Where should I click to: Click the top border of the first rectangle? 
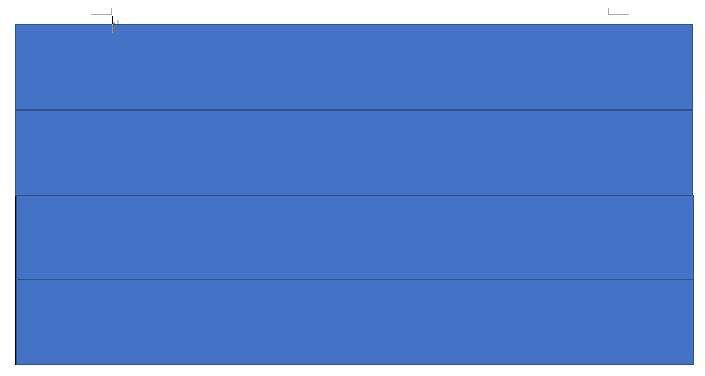pyautogui.click(x=354, y=24)
